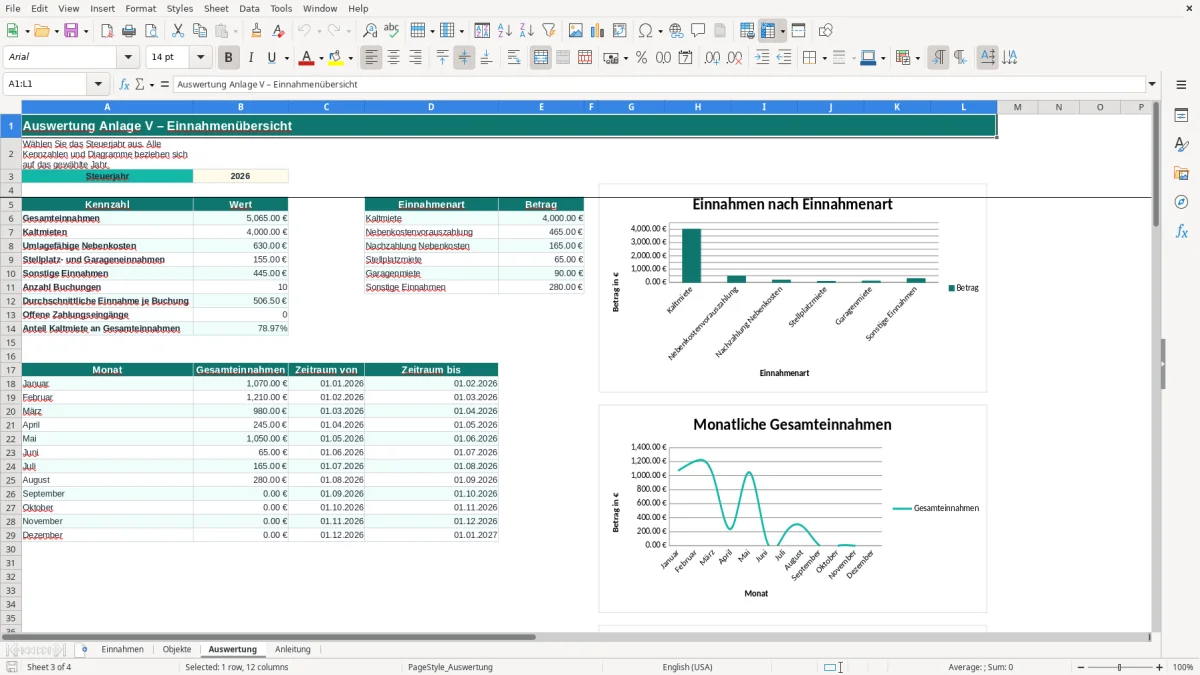Click Split Window icon

click(x=798, y=31)
